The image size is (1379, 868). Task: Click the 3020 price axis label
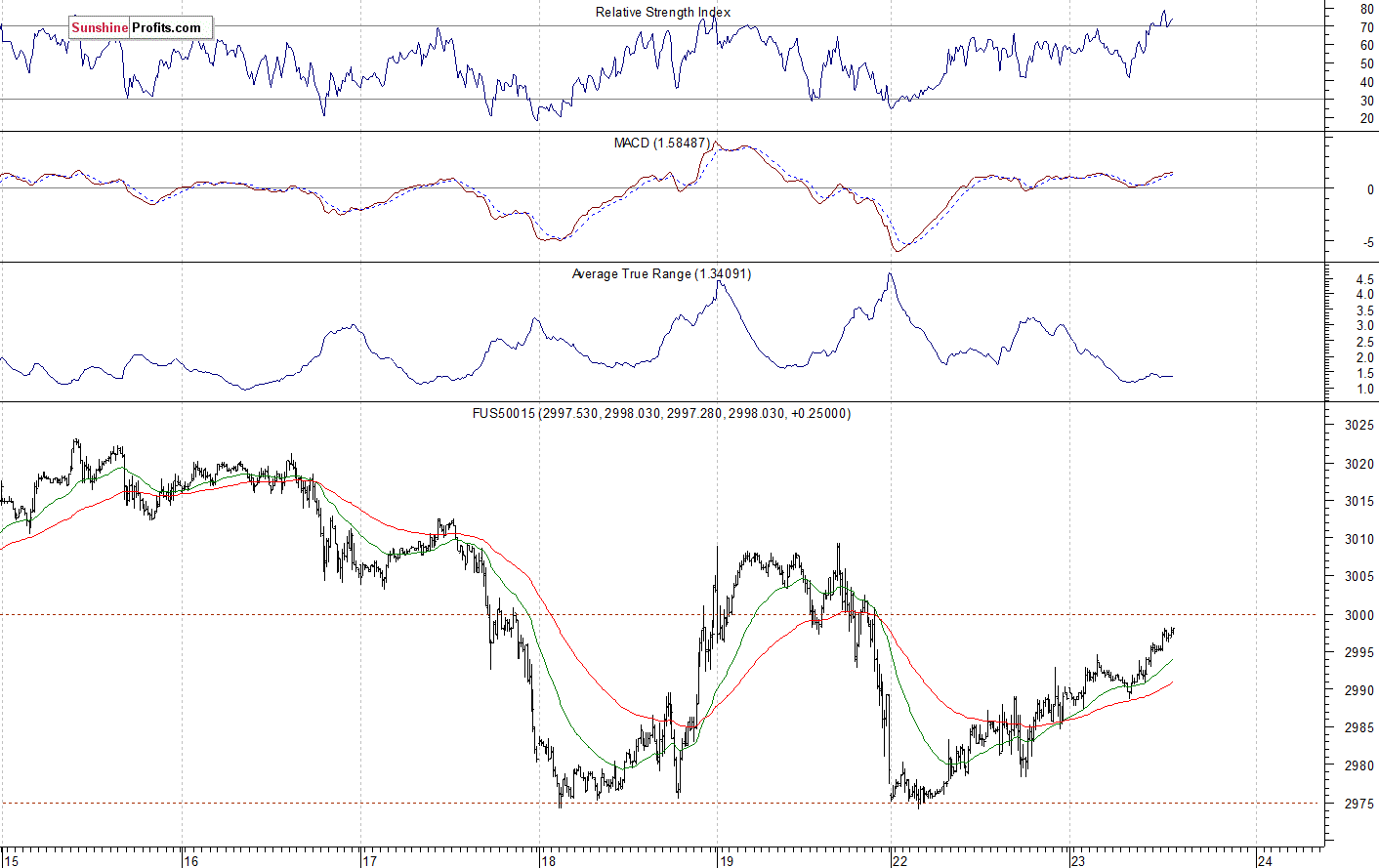[1359, 464]
